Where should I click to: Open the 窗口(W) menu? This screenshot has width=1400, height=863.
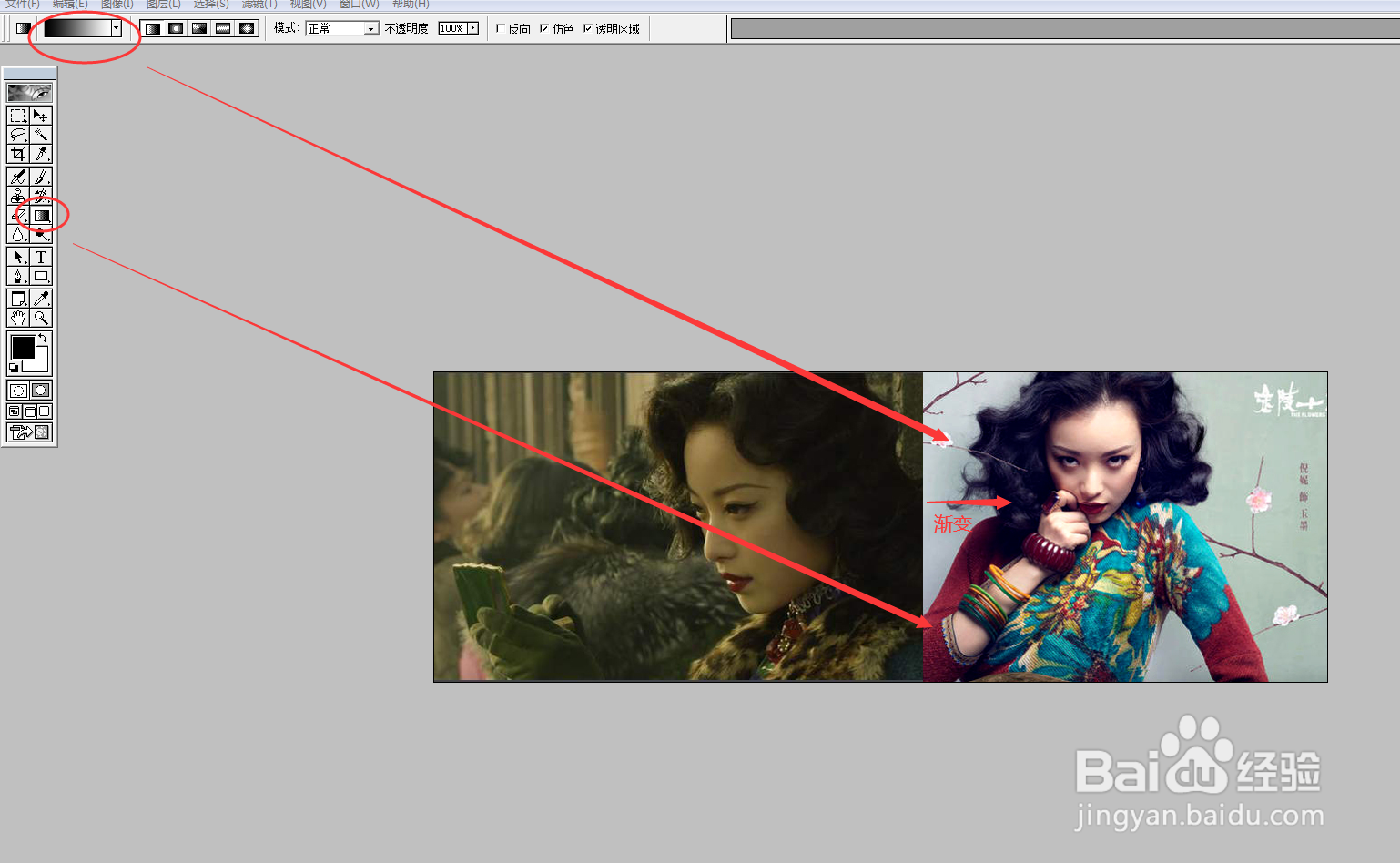pos(359,5)
